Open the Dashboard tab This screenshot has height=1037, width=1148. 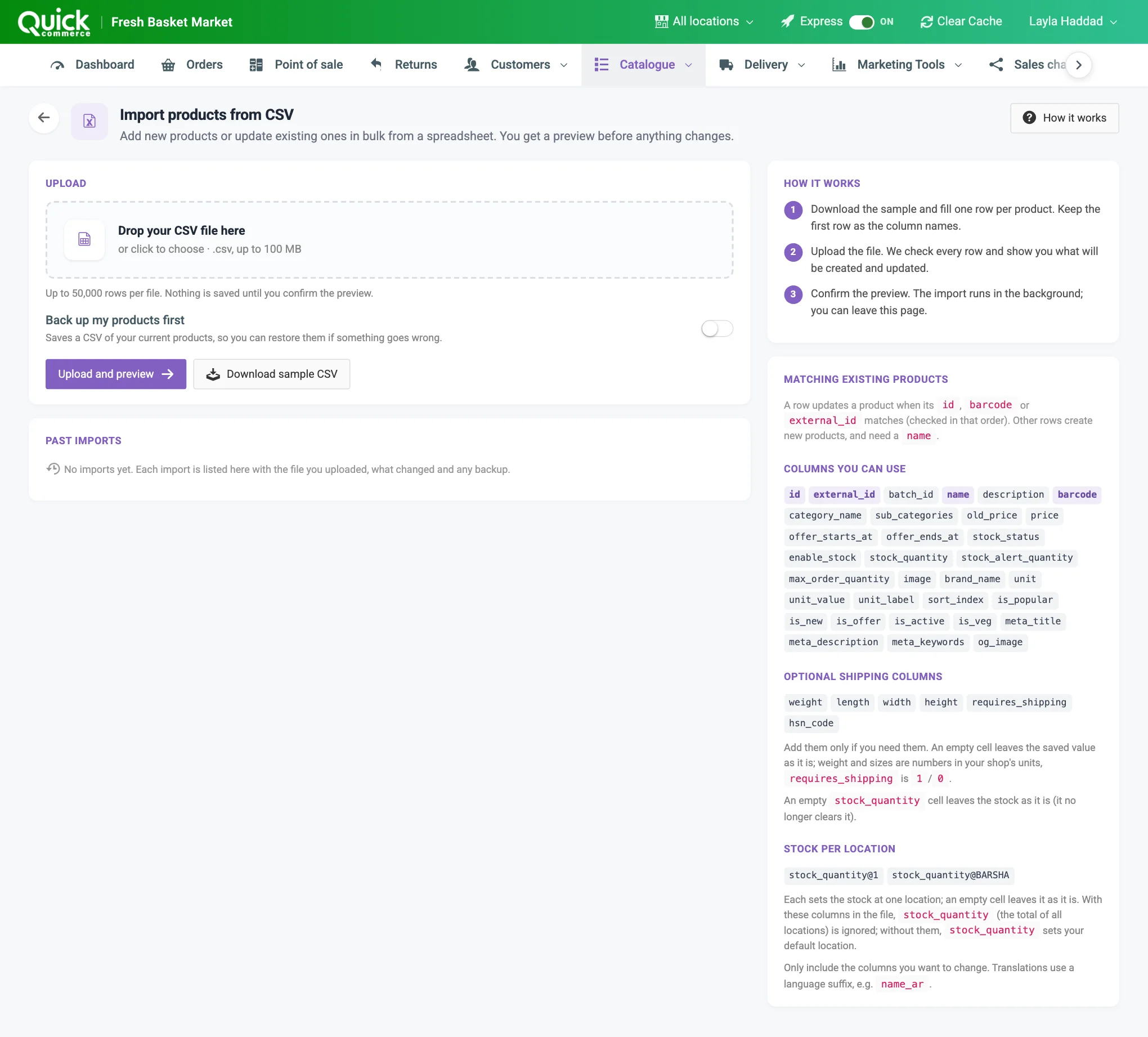tap(92, 65)
